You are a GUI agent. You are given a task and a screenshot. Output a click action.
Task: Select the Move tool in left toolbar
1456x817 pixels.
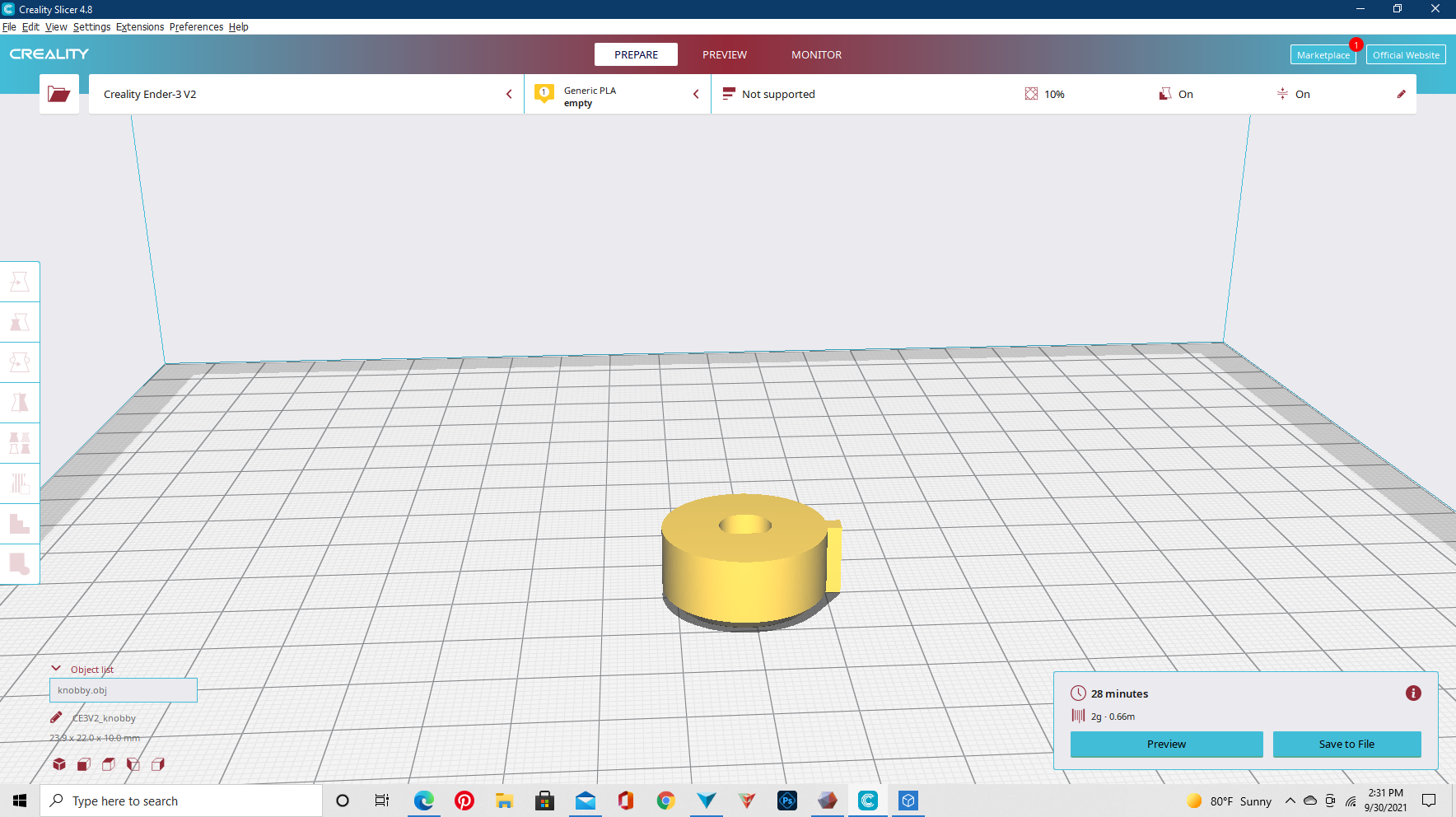[20, 282]
